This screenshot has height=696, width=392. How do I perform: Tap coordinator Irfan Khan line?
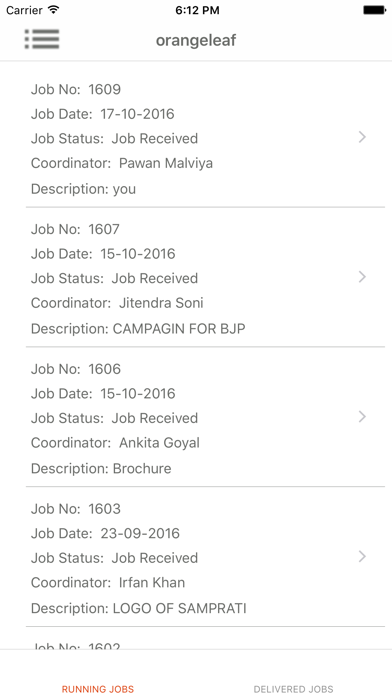click(x=108, y=582)
